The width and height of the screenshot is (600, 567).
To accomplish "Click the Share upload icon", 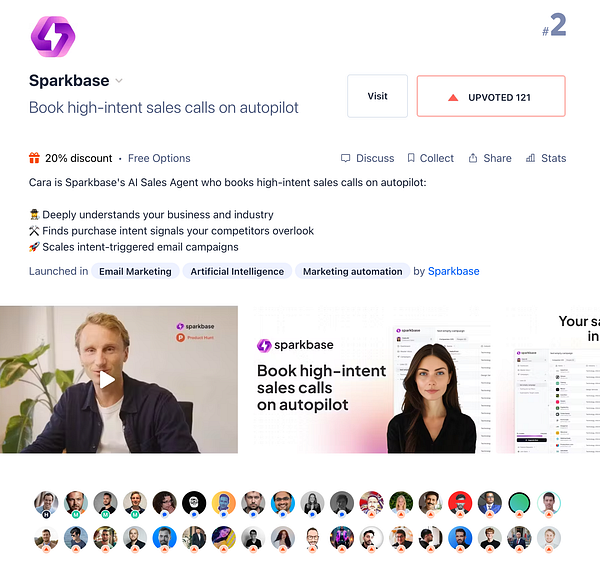I will point(473,158).
